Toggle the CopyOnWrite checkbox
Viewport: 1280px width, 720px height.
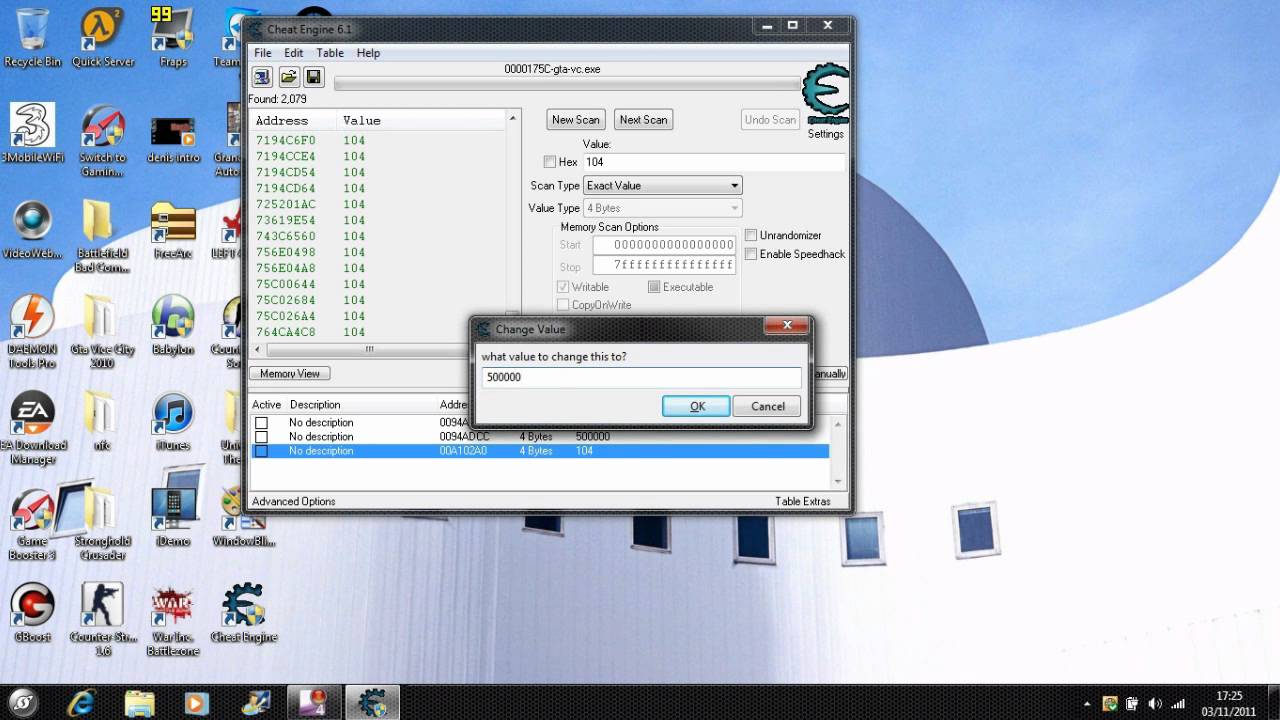pyautogui.click(x=563, y=305)
